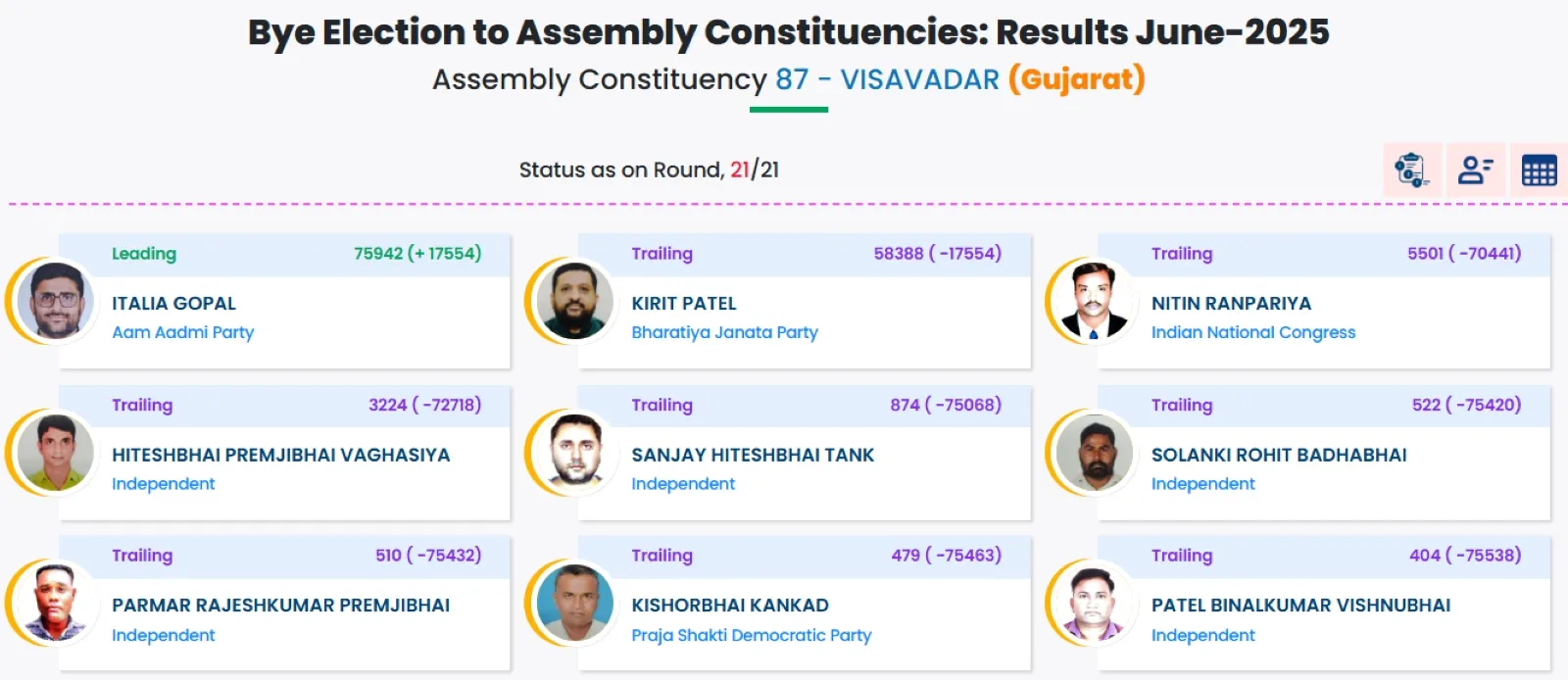1568x680 pixels.
Task: Click Hiteshbhai Vaghasiya's candidate photo
Action: point(56,453)
